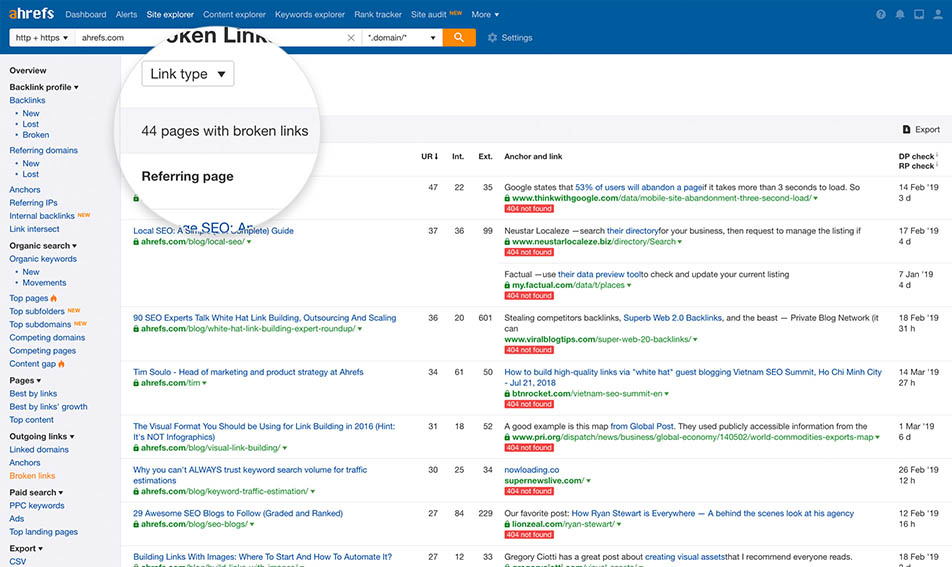Screen dimensions: 952x567
Task: Clear the ahrefs.com search field with X
Action: click(351, 38)
